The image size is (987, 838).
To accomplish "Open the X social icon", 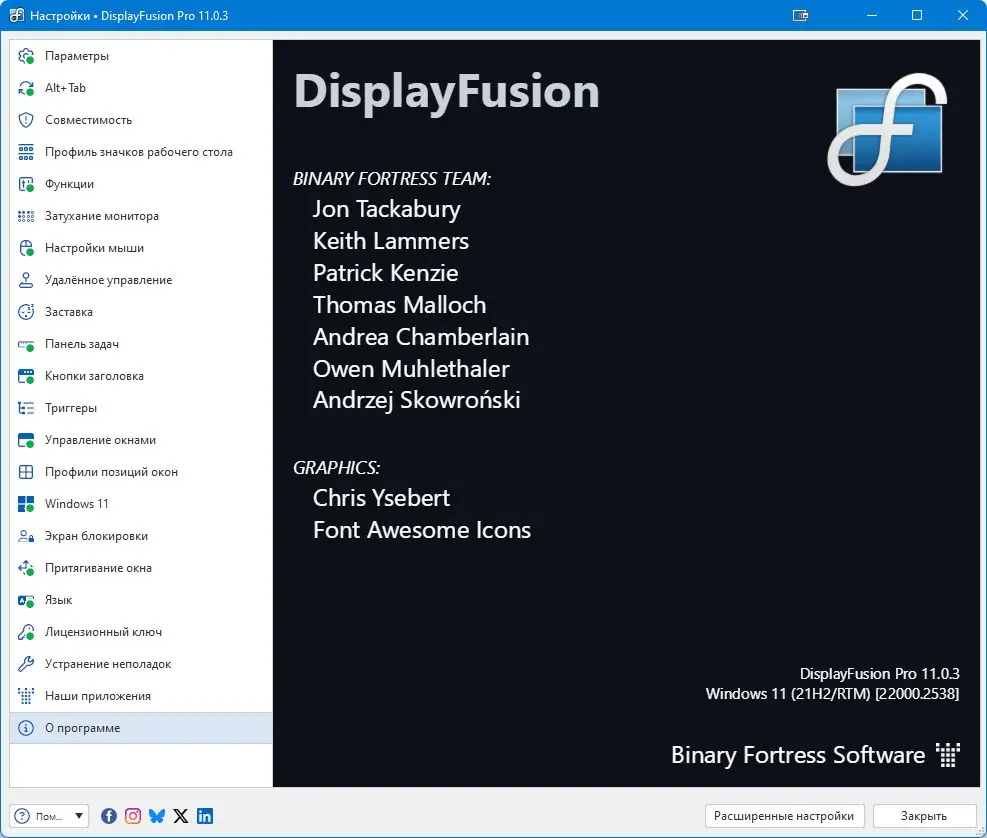I will [181, 816].
